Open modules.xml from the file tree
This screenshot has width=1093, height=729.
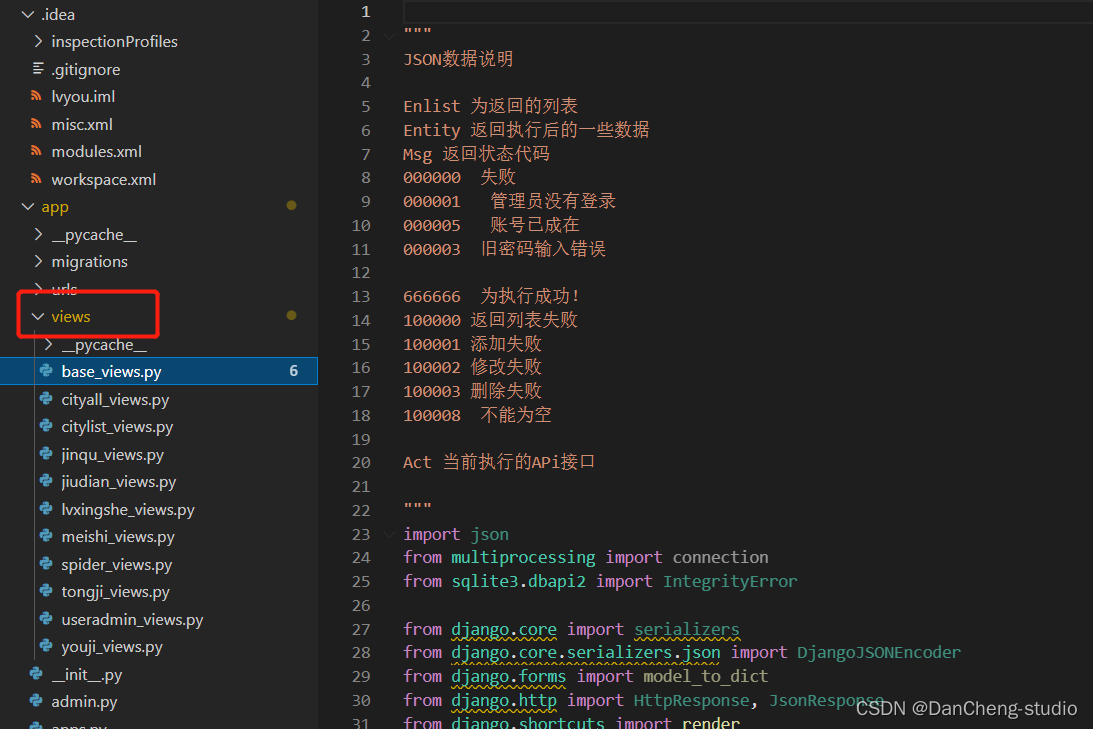96,152
